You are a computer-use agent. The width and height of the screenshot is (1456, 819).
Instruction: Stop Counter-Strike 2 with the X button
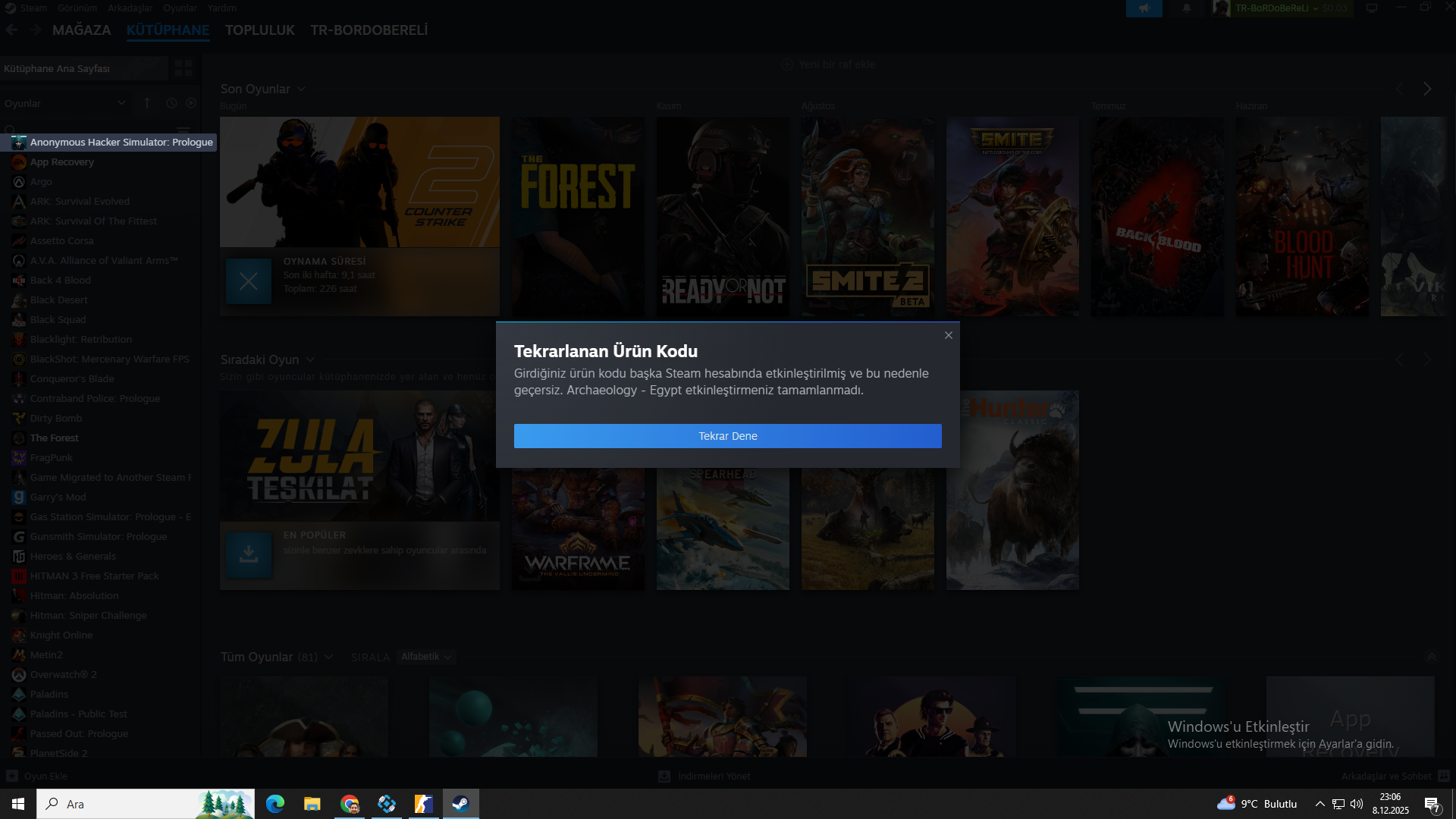click(x=249, y=281)
